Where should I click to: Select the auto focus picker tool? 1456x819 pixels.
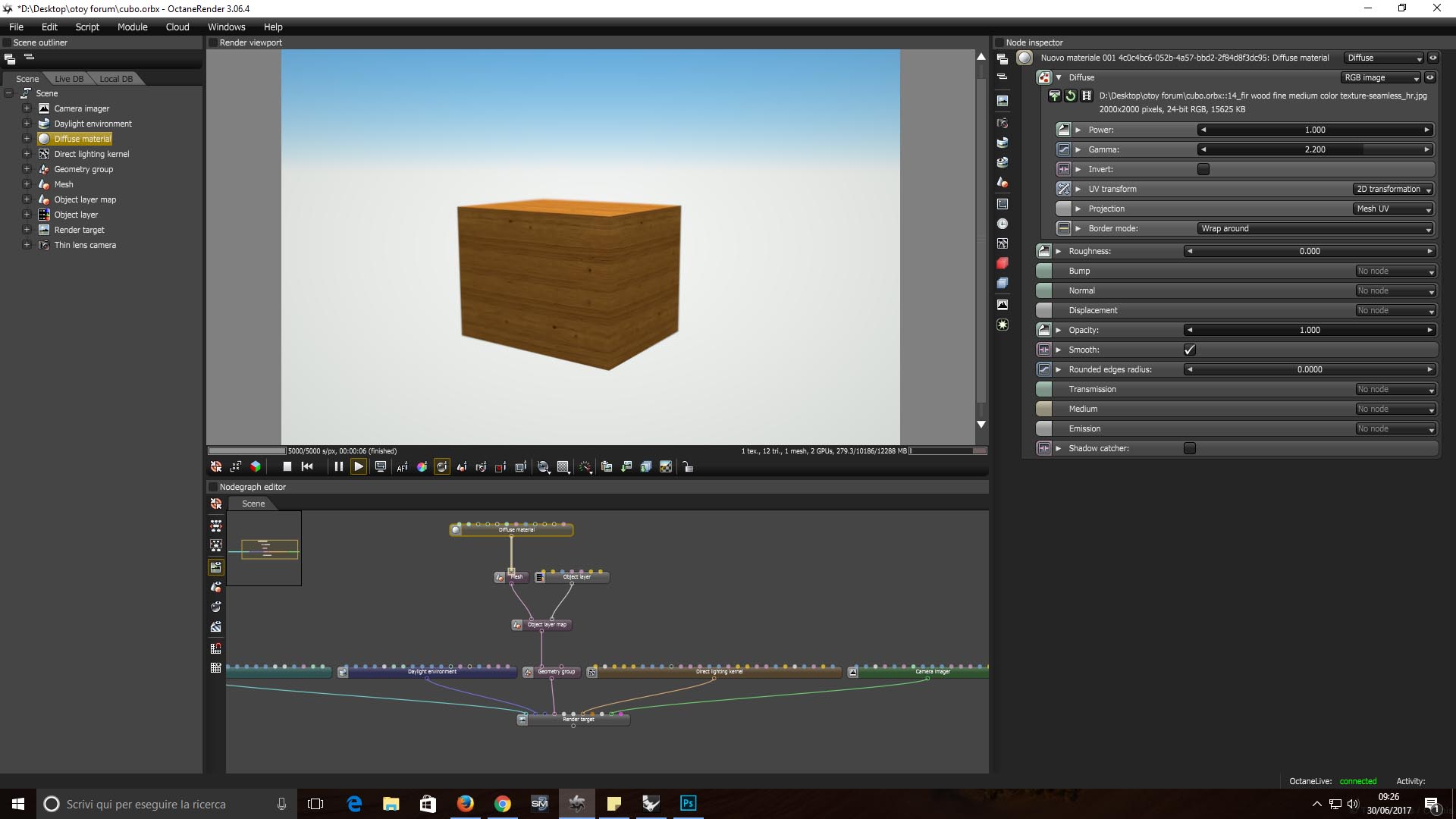pos(402,467)
